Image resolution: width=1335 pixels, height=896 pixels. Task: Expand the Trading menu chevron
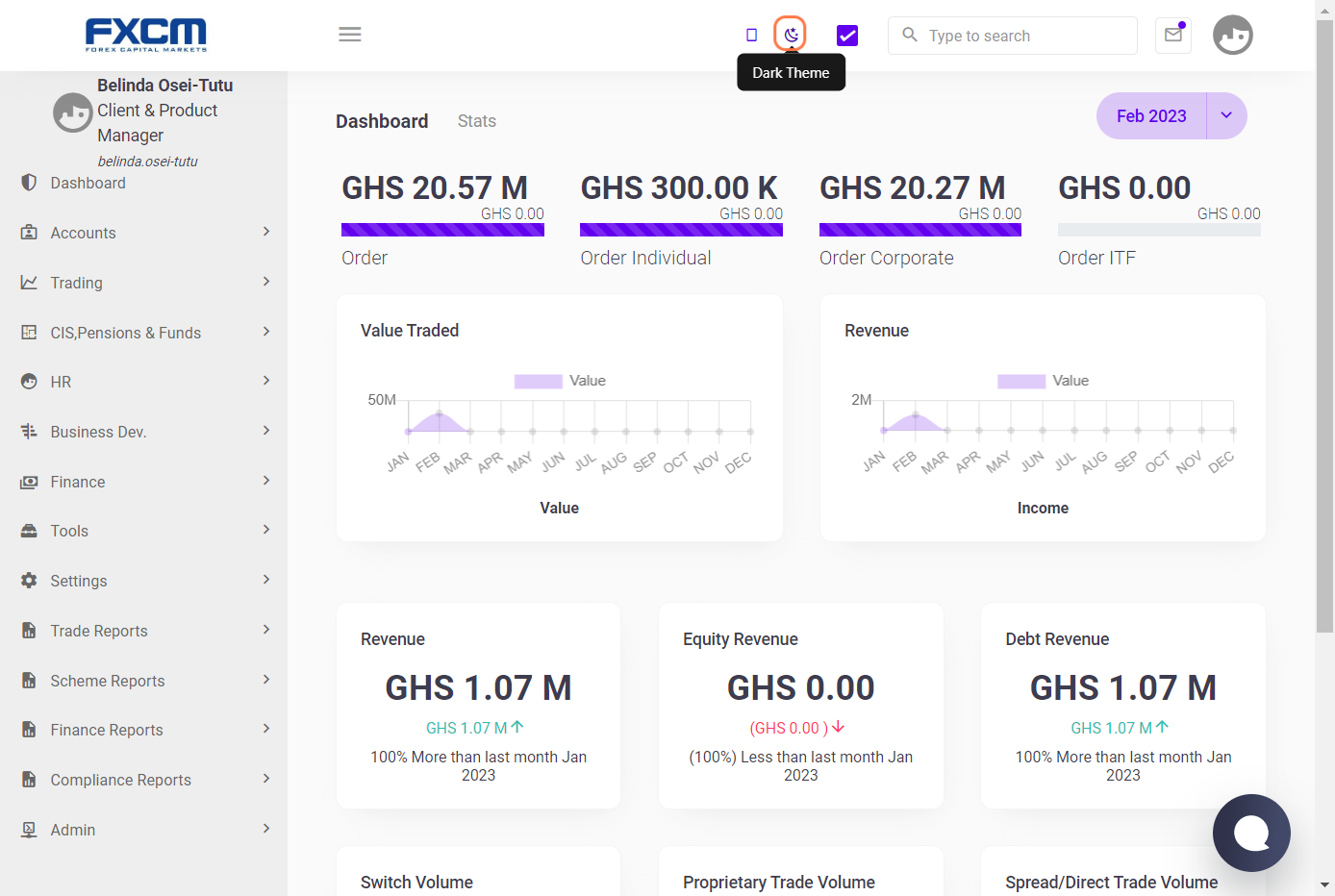point(266,282)
